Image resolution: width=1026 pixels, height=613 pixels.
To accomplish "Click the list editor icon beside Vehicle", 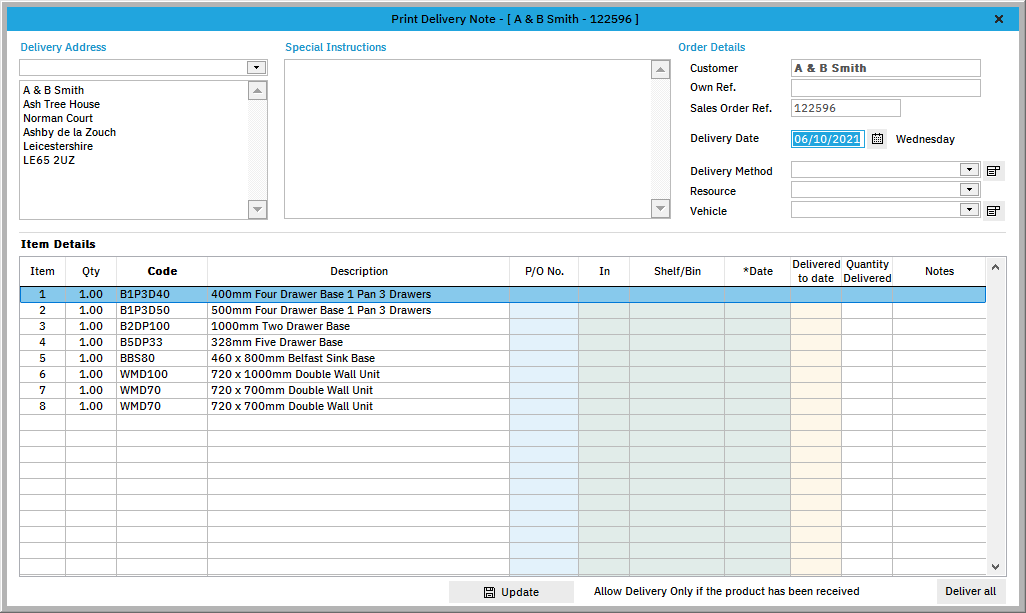I will pos(992,210).
